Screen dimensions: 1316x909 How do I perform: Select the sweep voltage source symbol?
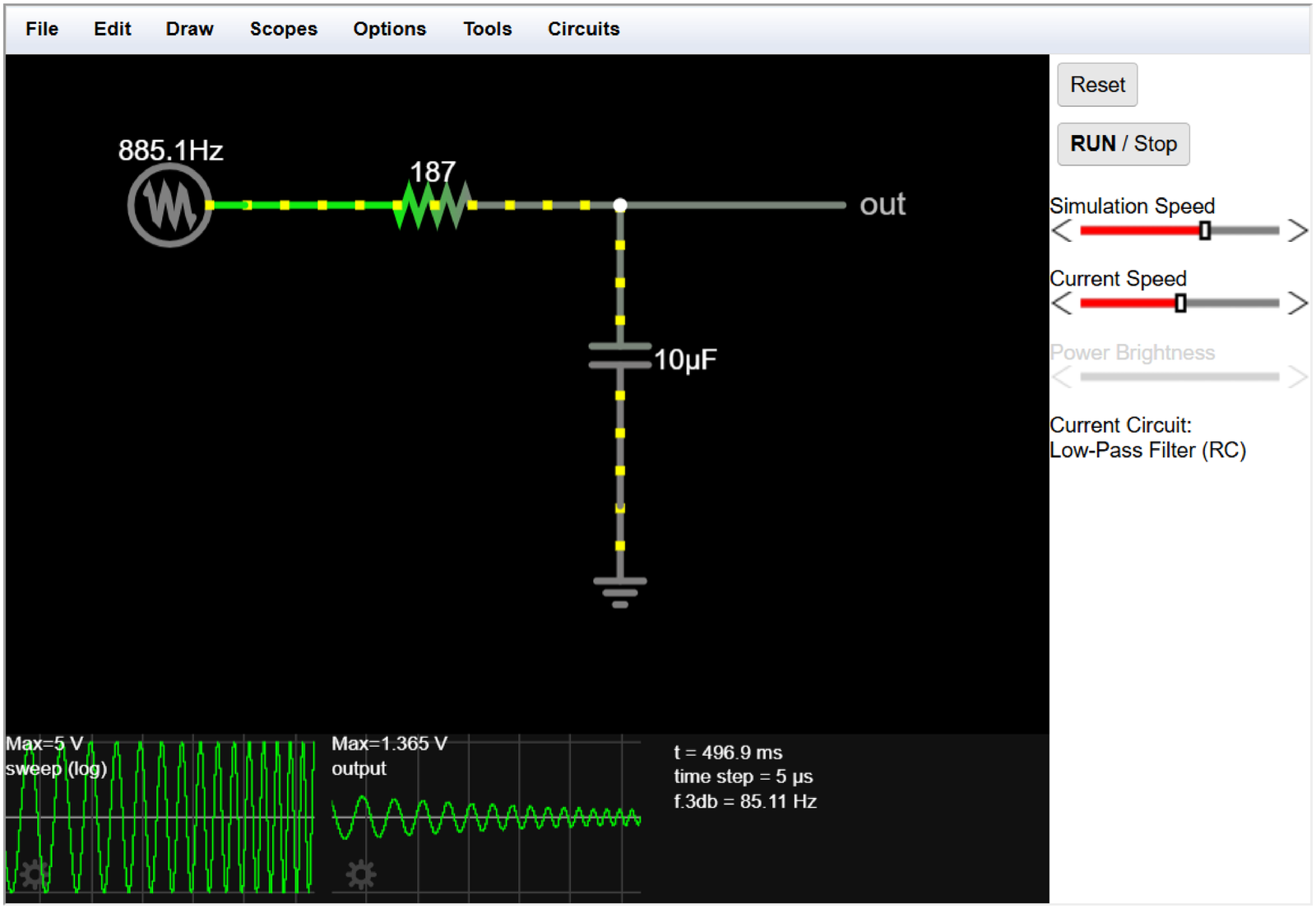[x=169, y=205]
